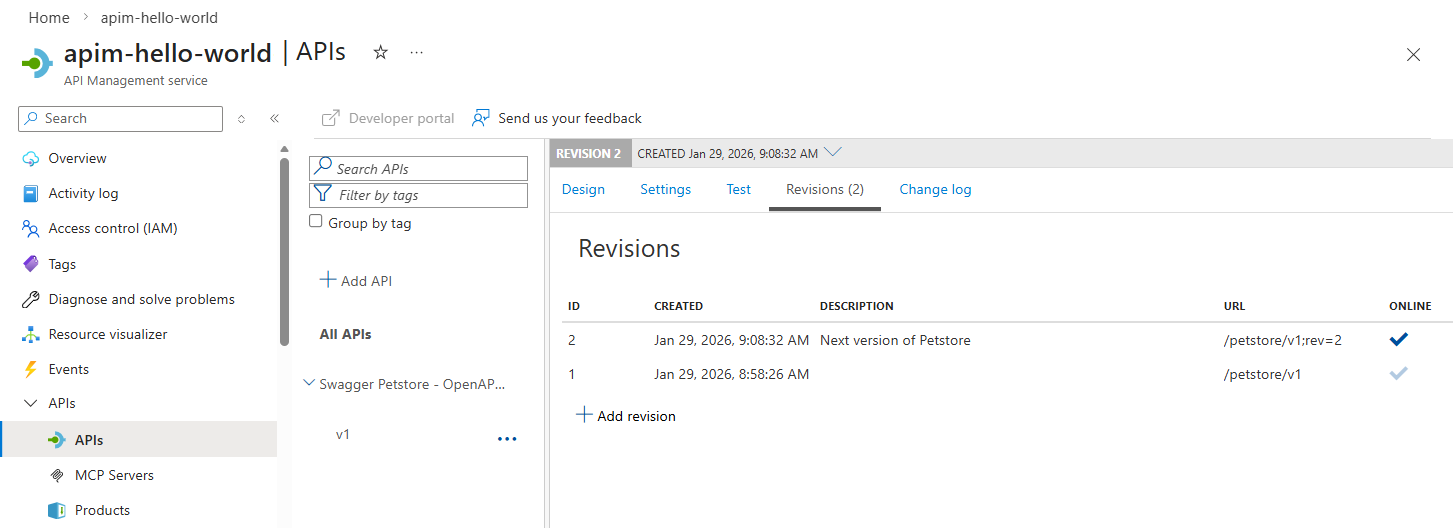Click the Home breadcrumb link
The width and height of the screenshot is (1453, 528).
(49, 18)
